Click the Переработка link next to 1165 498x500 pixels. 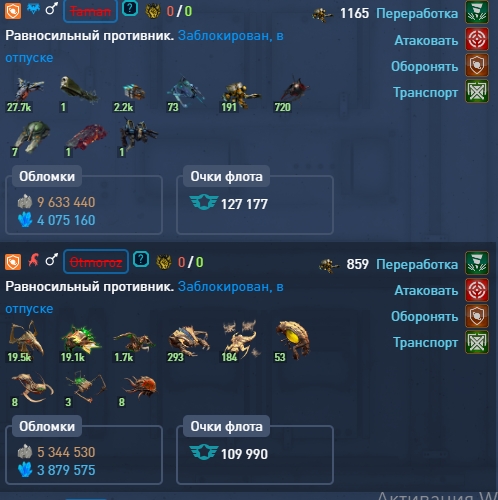point(417,13)
